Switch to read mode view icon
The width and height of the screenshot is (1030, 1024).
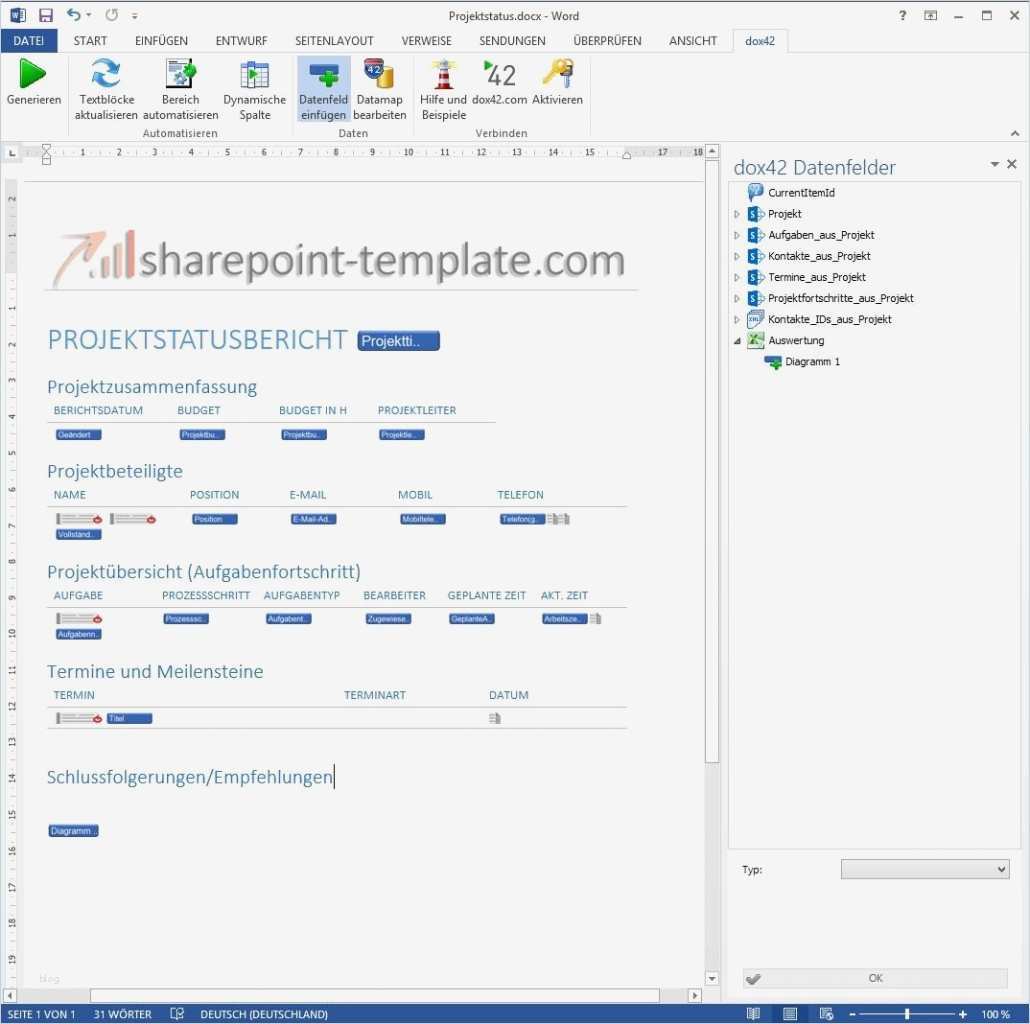point(753,1013)
